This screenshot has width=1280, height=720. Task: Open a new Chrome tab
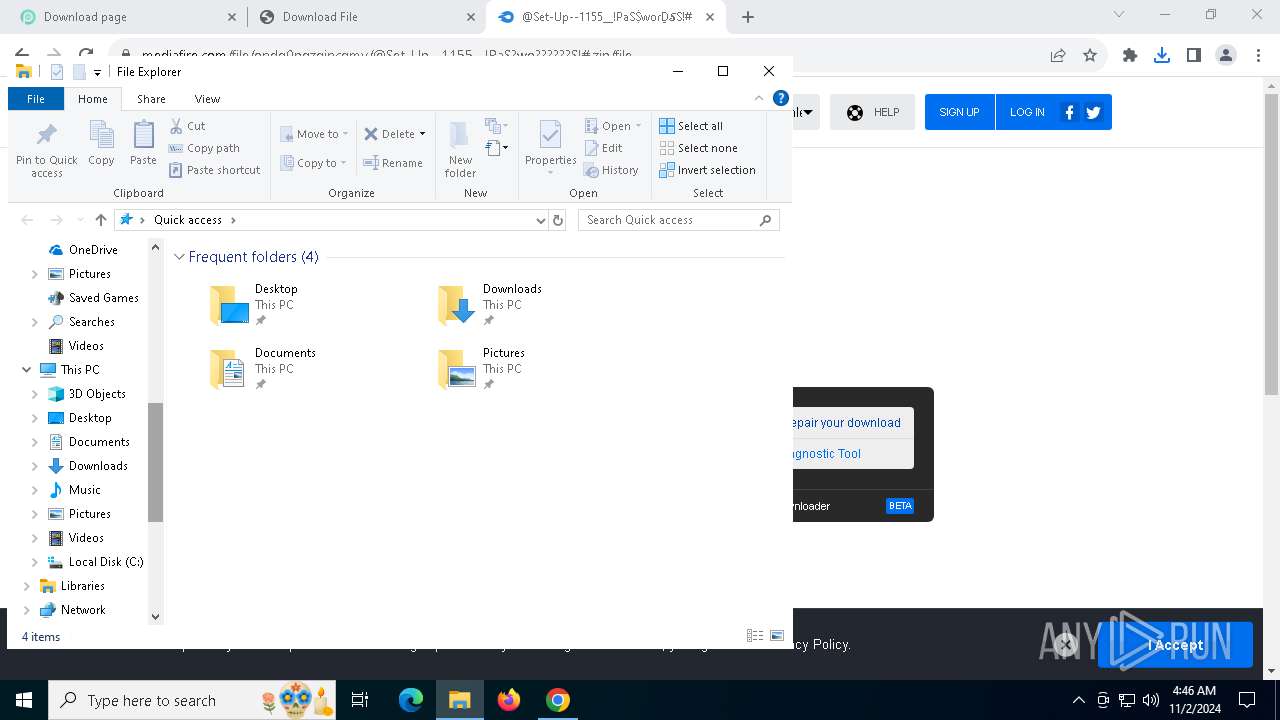[x=748, y=16]
